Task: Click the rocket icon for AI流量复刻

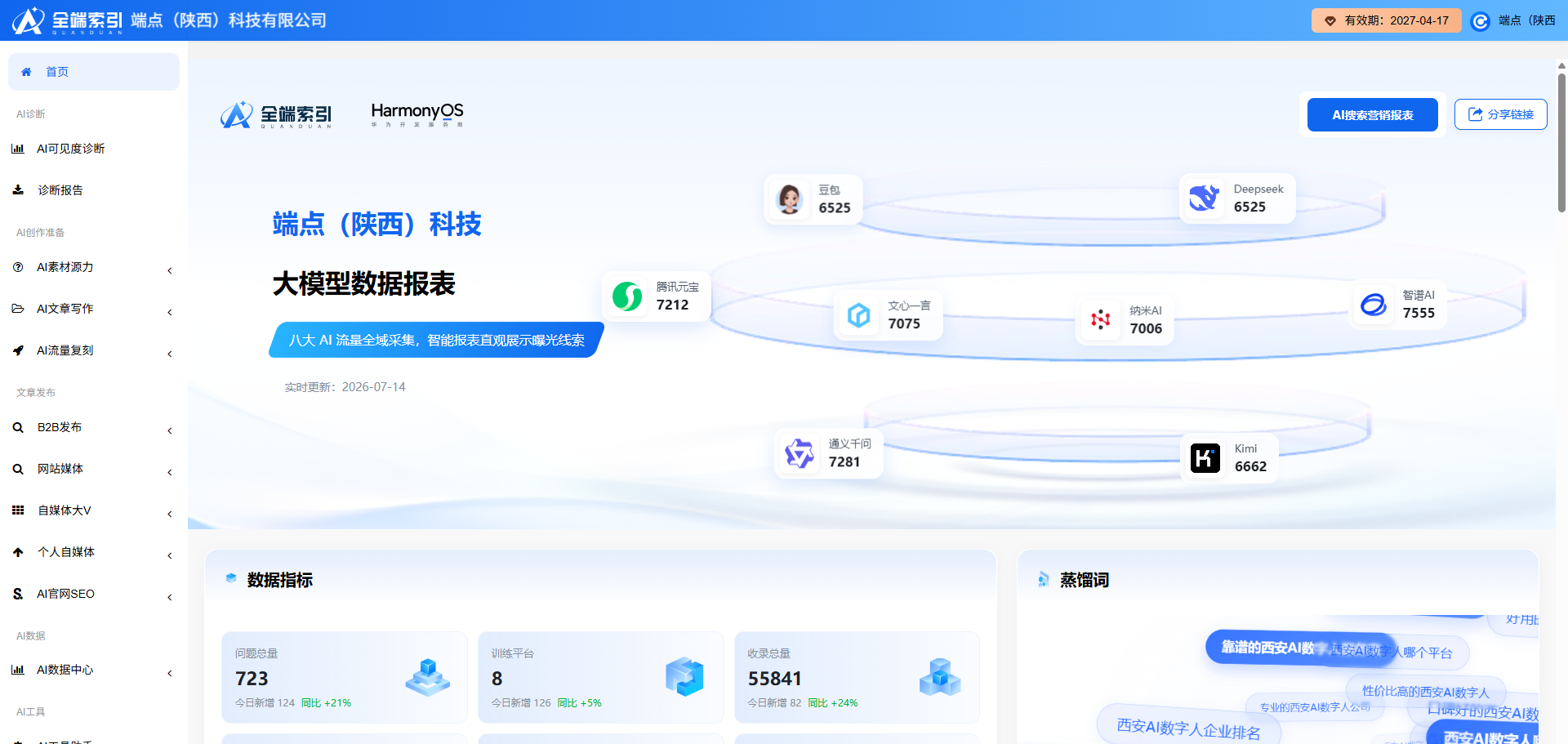Action: 18,350
